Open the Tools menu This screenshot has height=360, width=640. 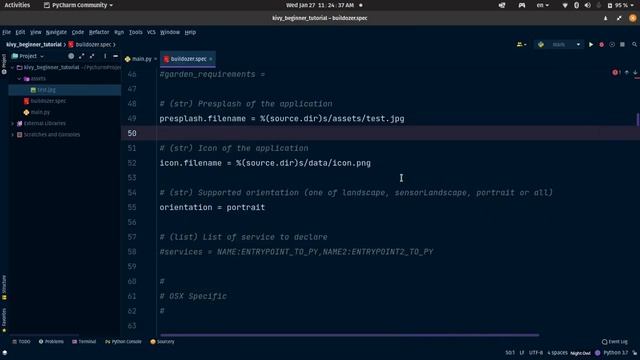tap(136, 32)
